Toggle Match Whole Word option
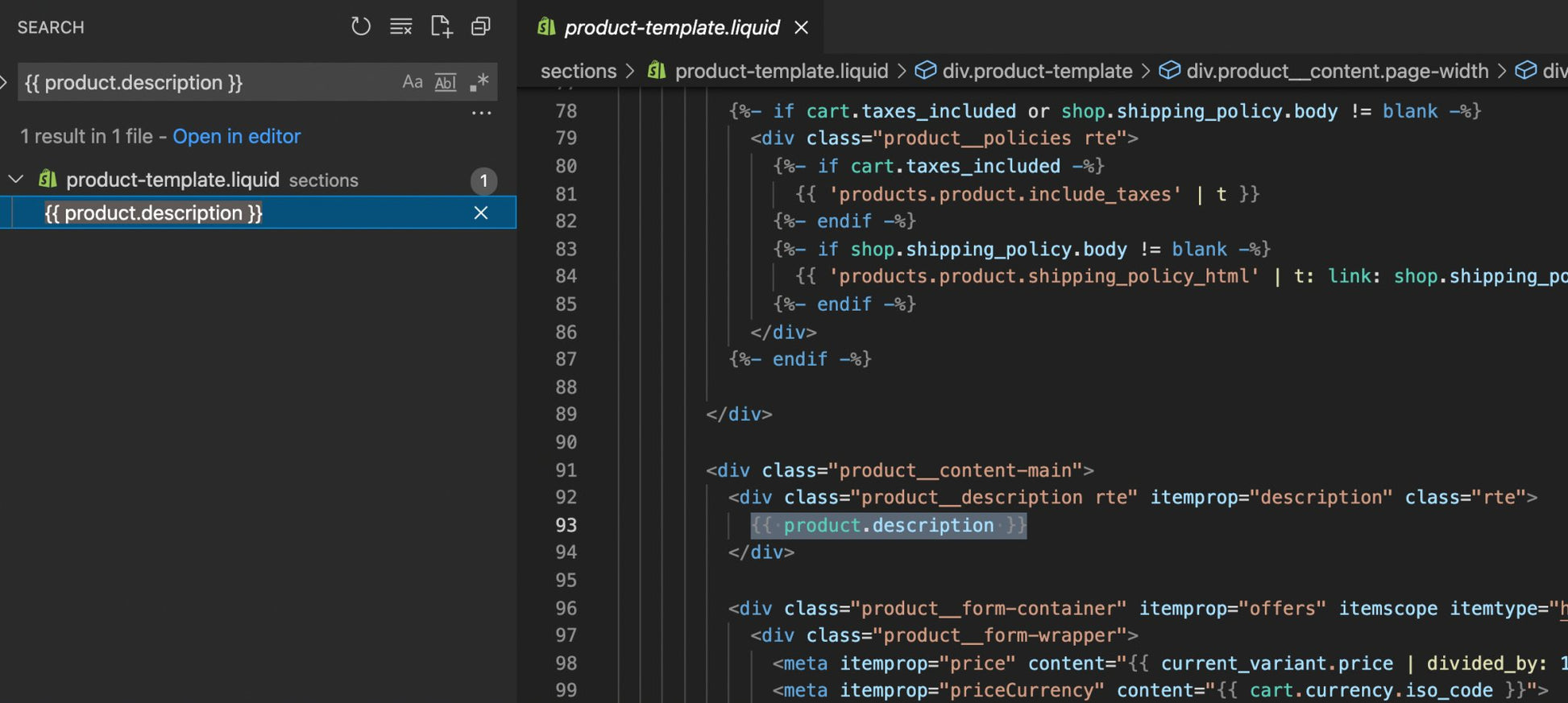 446,82
